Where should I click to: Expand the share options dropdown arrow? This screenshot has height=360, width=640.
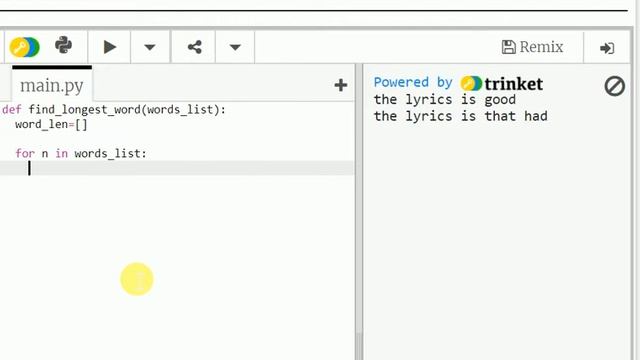tap(235, 47)
